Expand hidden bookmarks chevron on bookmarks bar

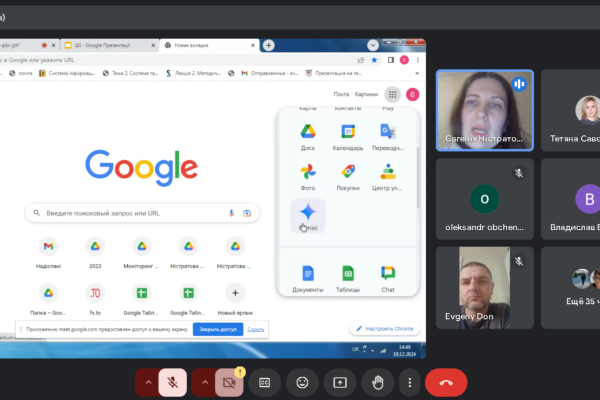(x=417, y=73)
